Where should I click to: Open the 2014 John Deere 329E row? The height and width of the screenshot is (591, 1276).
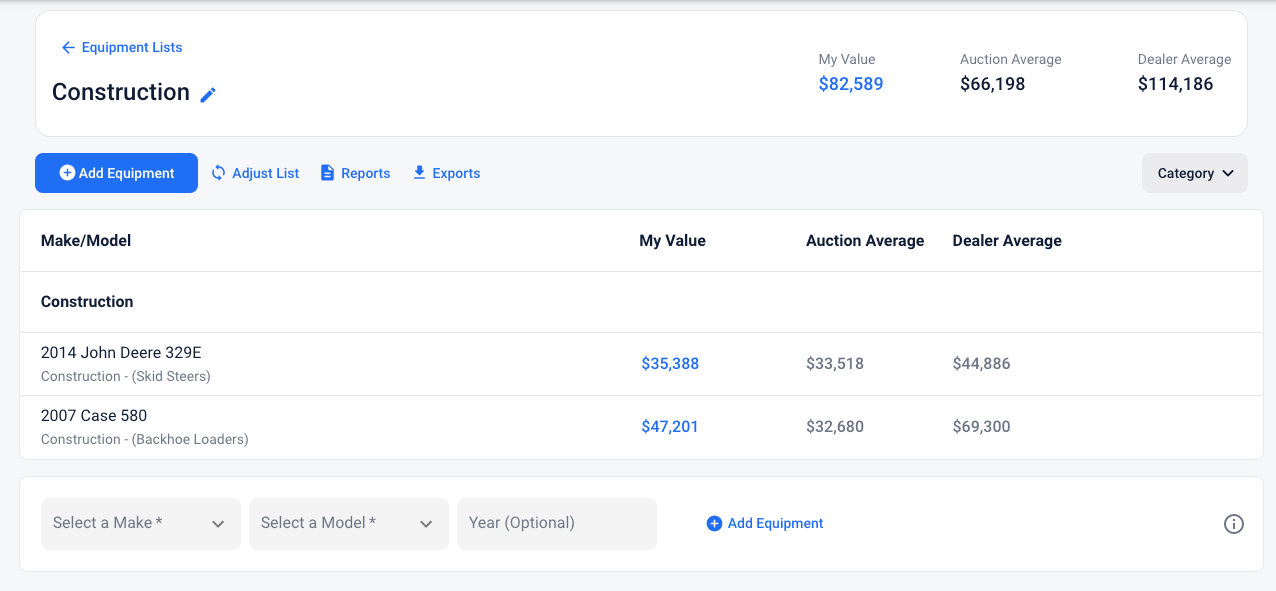[121, 353]
